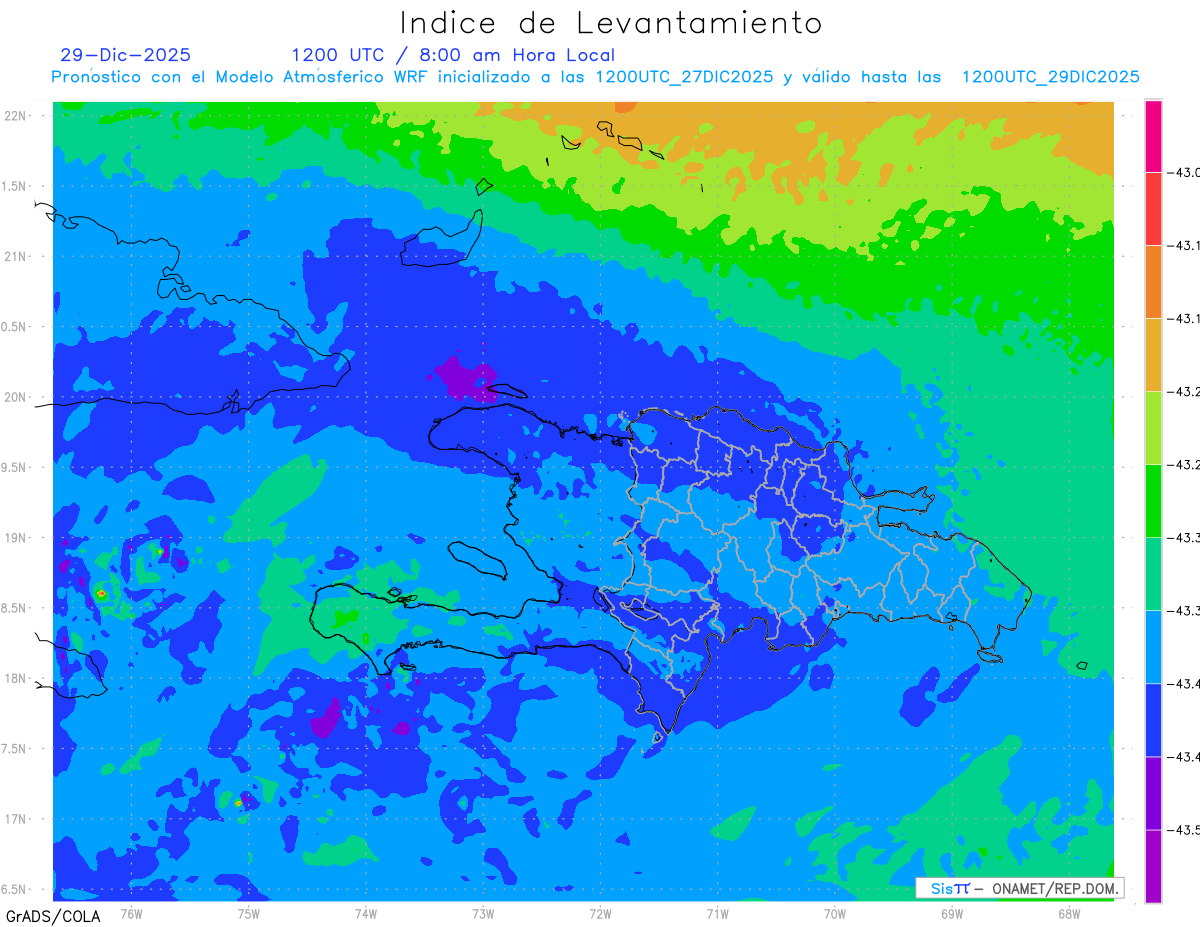The height and width of the screenshot is (927, 1200).
Task: Click the '-43.0' color bar label
Action: coord(1185,173)
